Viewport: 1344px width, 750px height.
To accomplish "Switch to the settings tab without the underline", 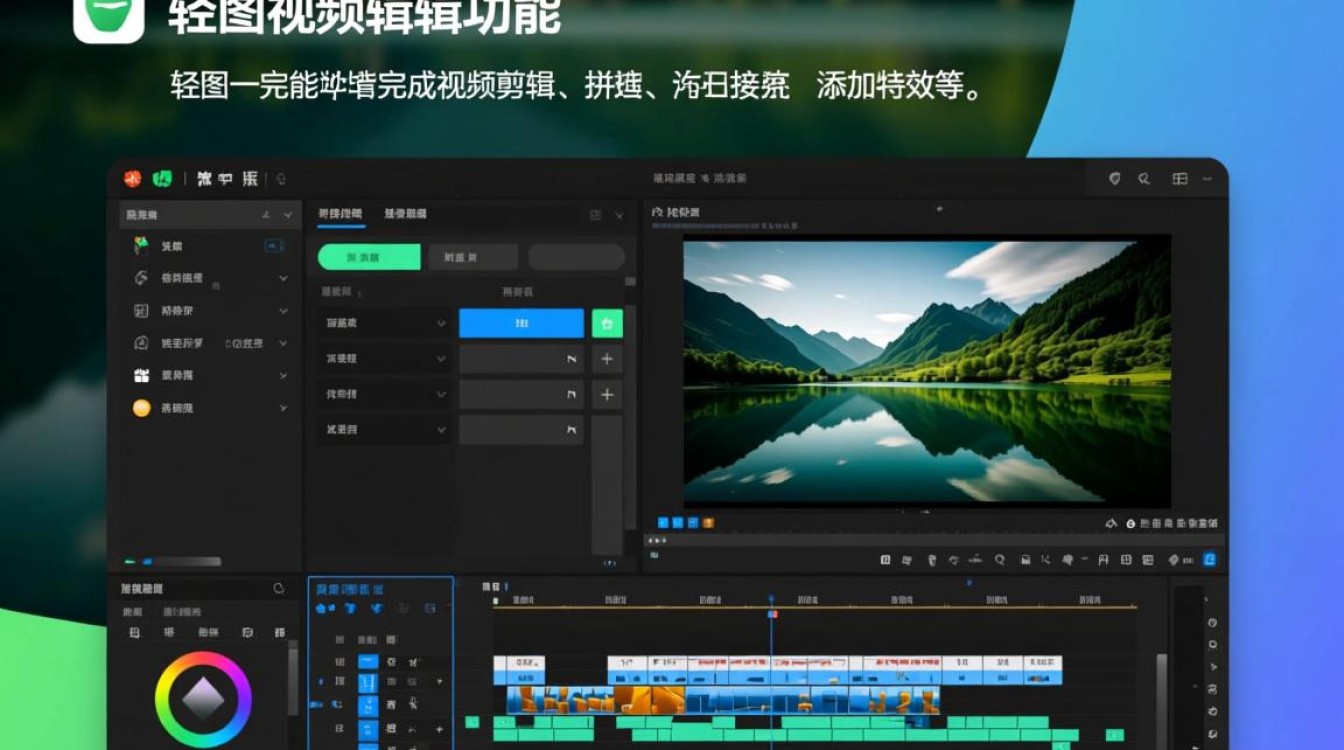I will point(405,214).
